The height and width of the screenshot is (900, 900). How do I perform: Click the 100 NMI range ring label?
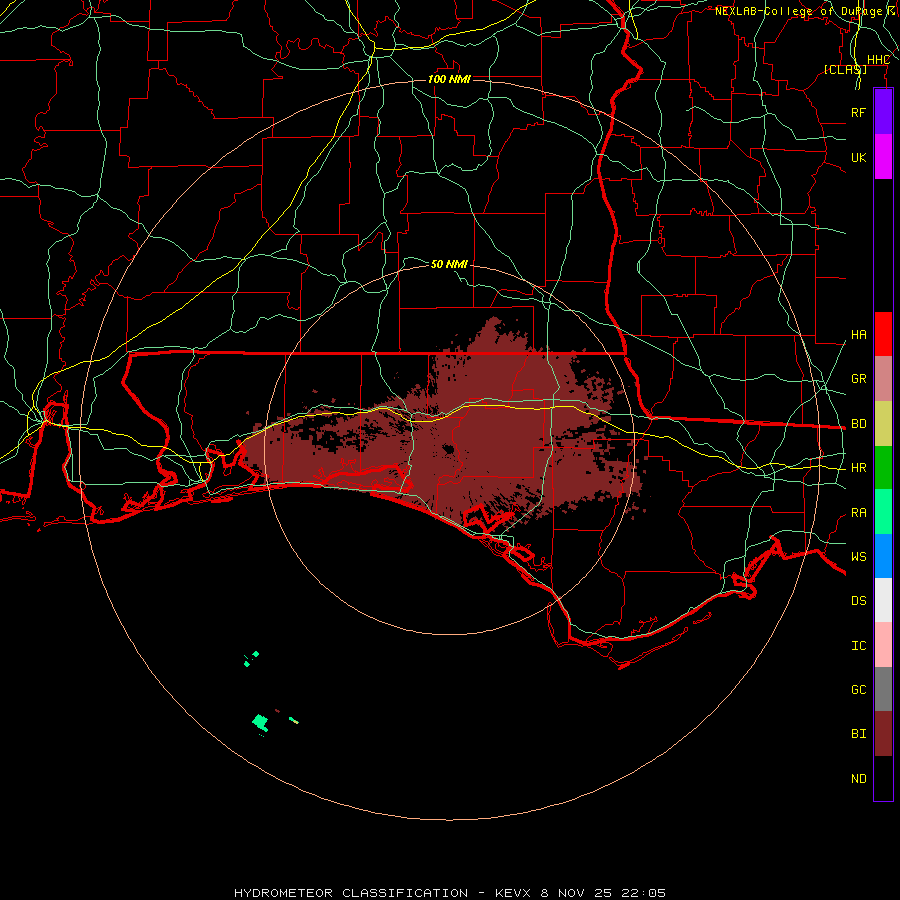pyautogui.click(x=449, y=79)
